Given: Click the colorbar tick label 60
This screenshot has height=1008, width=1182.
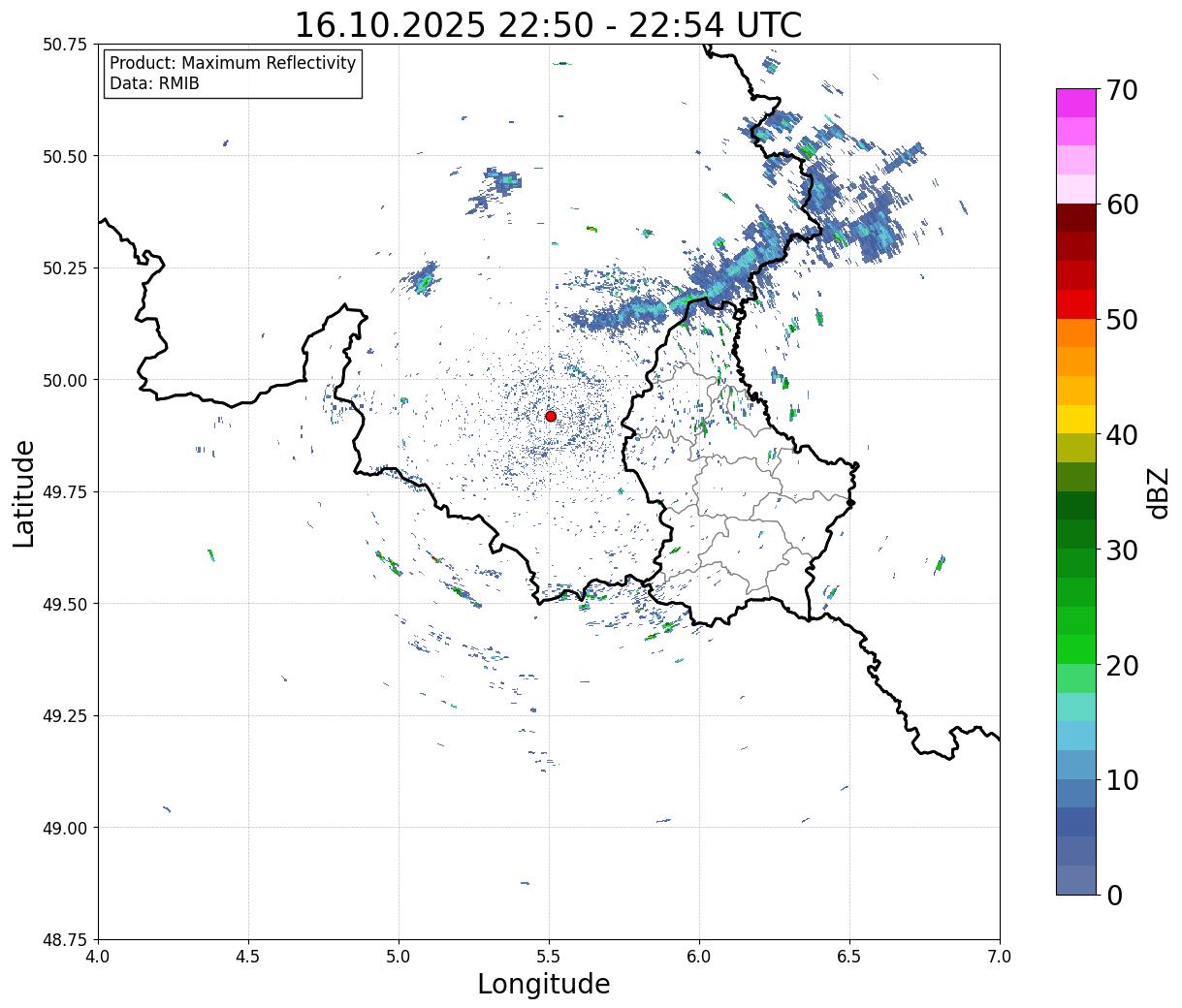Looking at the screenshot, I should tap(1122, 205).
